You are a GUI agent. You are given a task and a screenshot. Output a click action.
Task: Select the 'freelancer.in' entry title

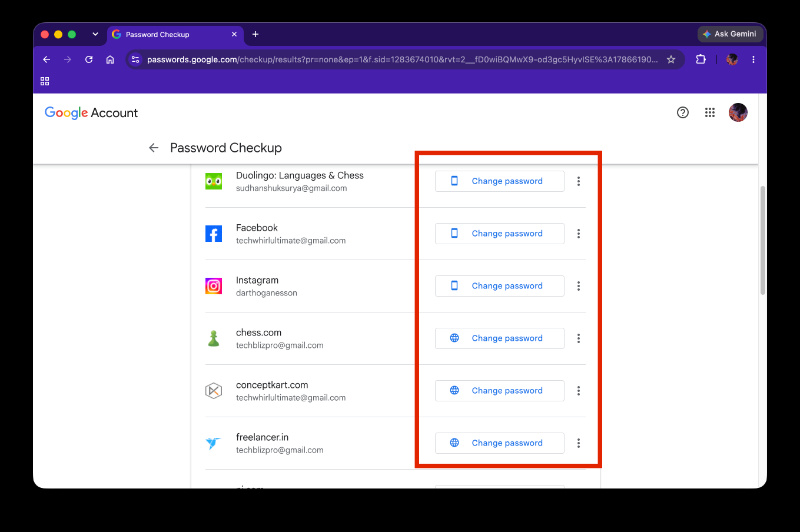pyautogui.click(x=262, y=438)
